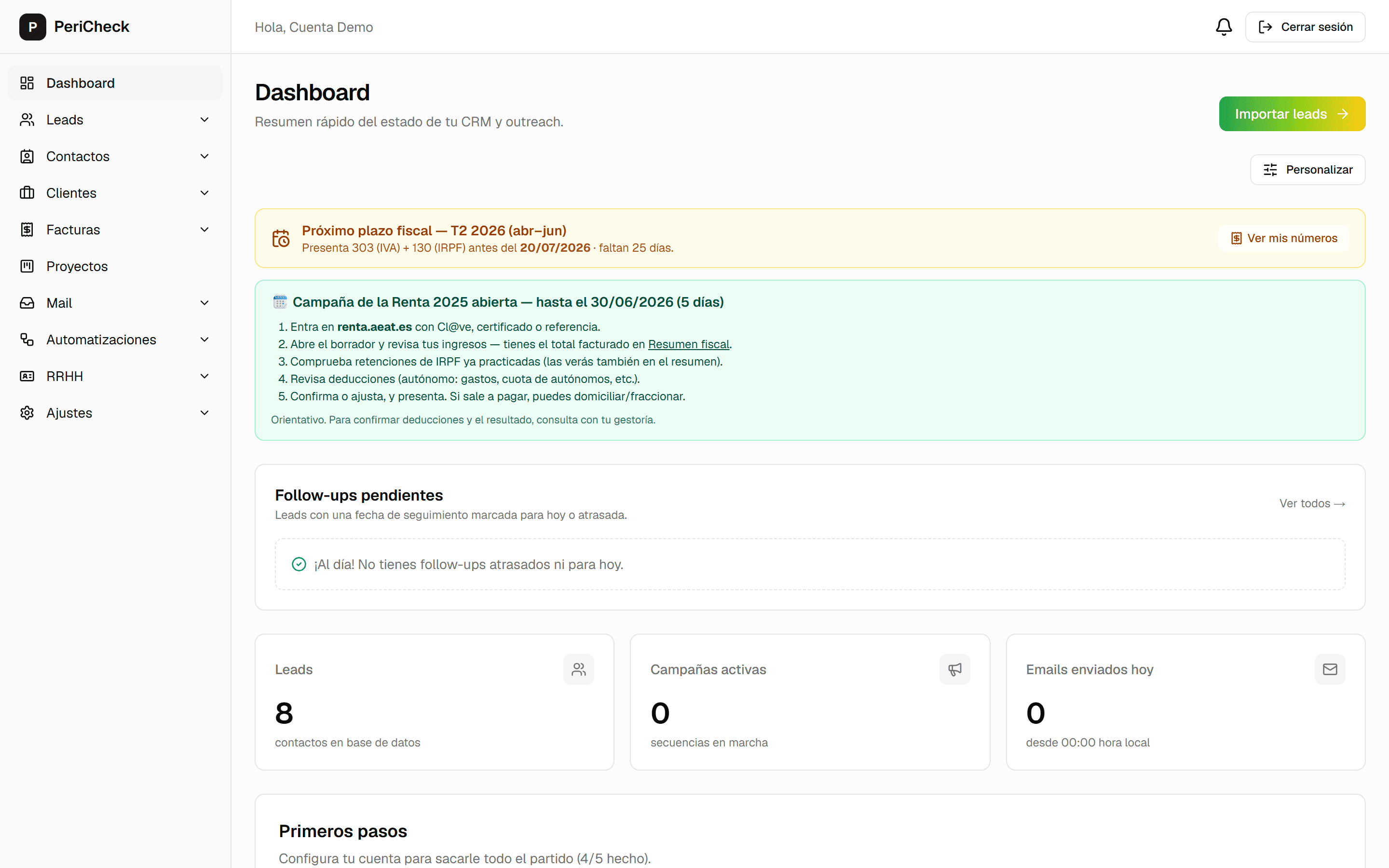Open the RRHH menu item

pyautogui.click(x=115, y=376)
